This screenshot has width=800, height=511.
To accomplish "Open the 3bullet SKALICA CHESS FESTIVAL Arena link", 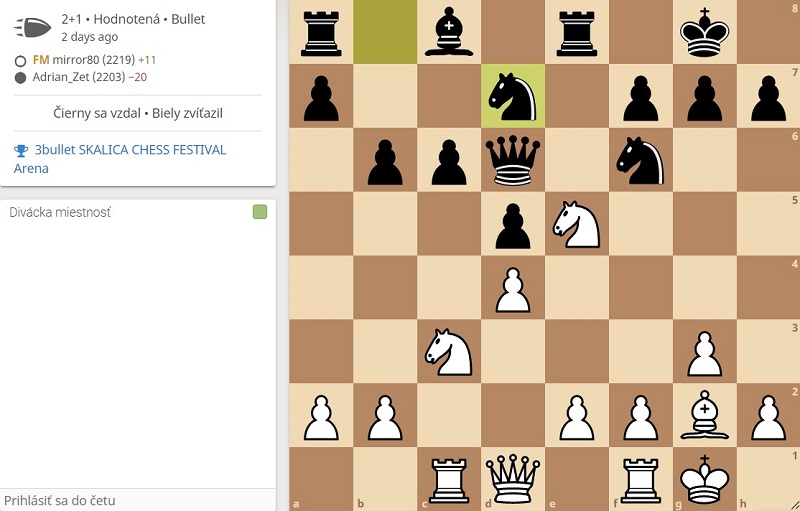I will coord(120,159).
